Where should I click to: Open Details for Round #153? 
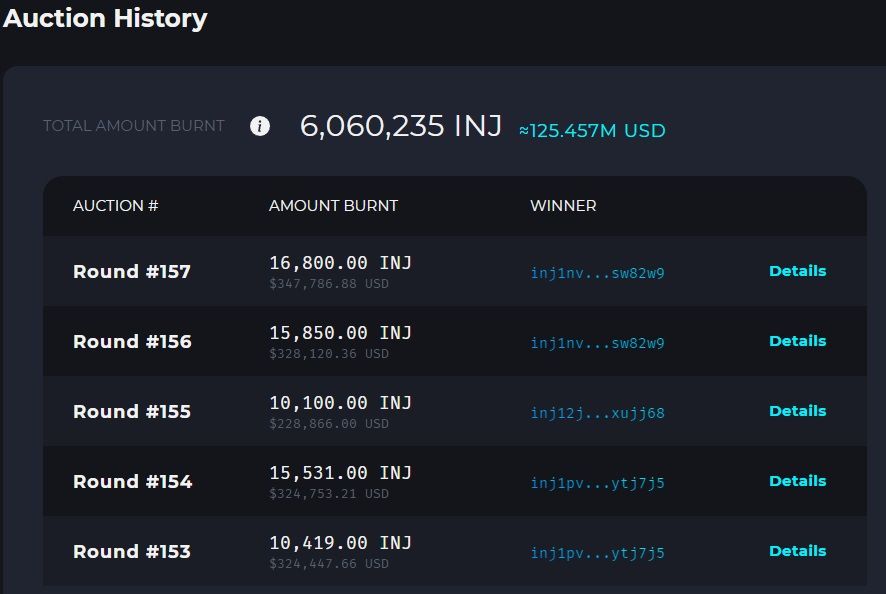797,551
